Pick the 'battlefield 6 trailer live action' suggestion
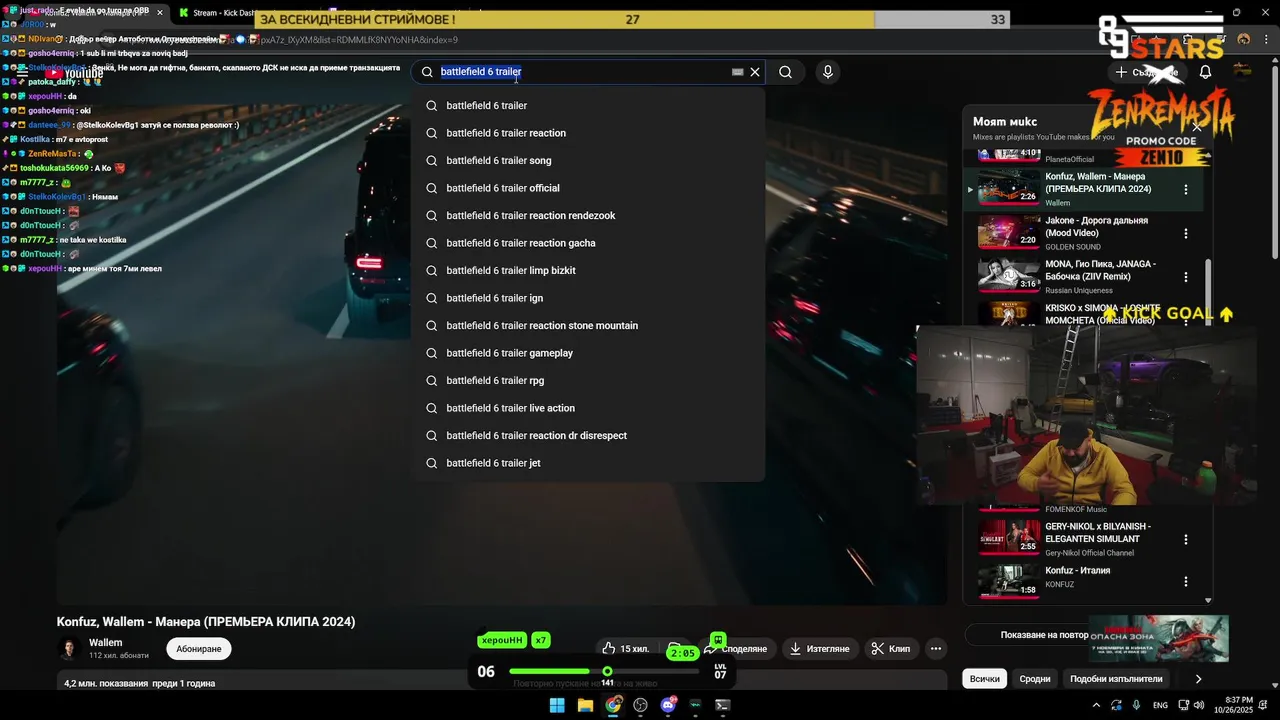The width and height of the screenshot is (1280, 720). [588, 408]
